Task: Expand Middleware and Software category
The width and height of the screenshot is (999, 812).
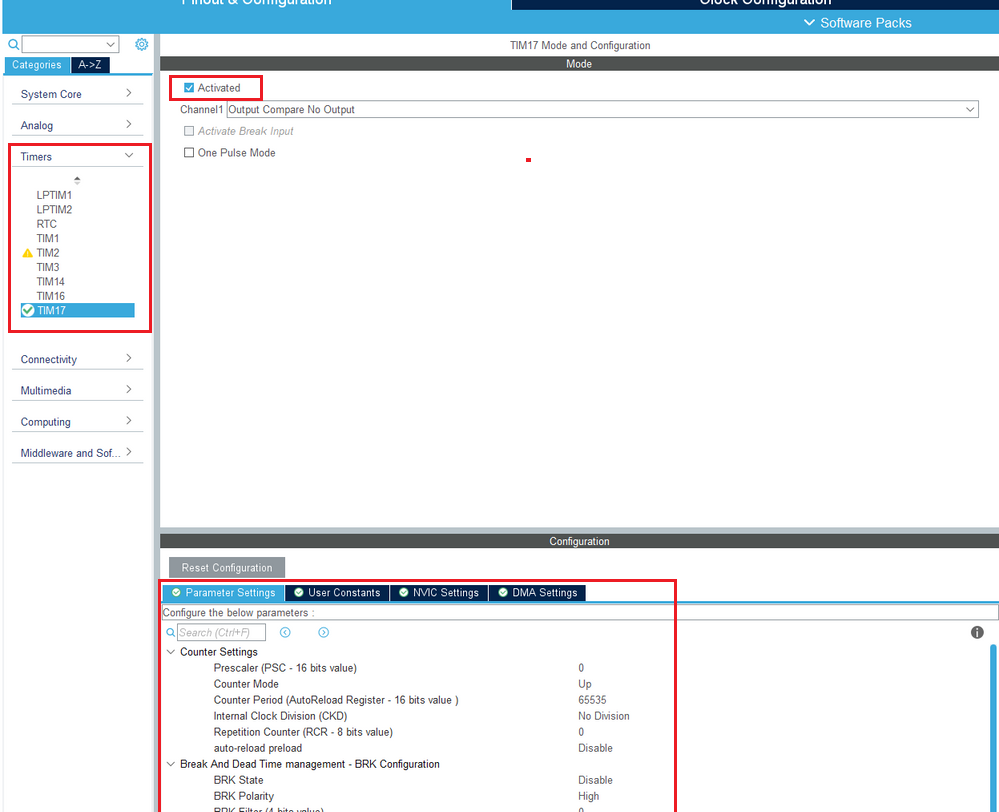Action: 77,453
